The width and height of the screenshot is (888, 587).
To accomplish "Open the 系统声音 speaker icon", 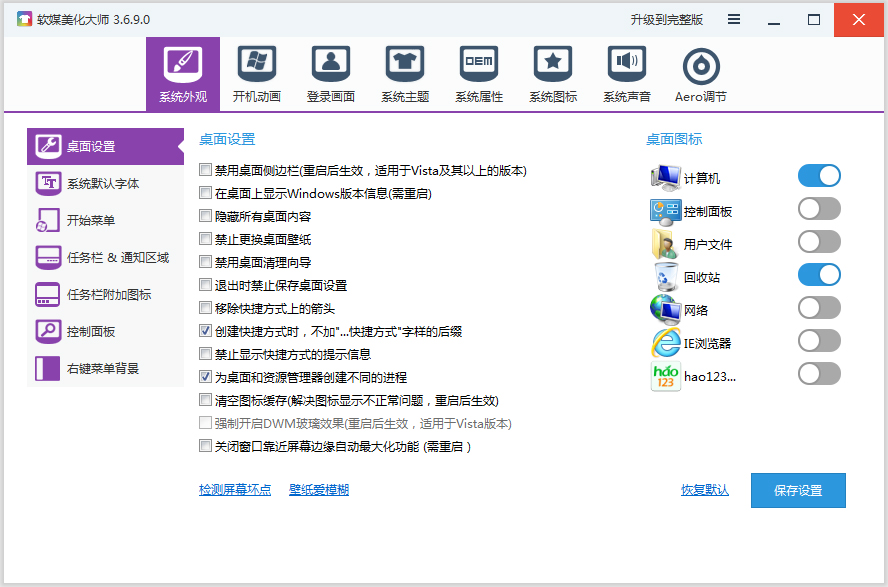I will [627, 65].
